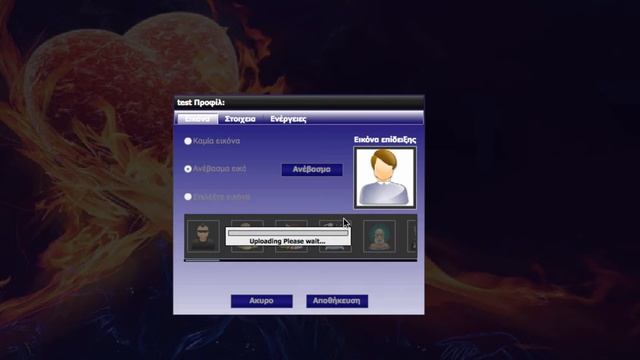Image resolution: width=640 pixels, height=360 pixels.
Task: Click the upload progress bar
Action: 288,233
